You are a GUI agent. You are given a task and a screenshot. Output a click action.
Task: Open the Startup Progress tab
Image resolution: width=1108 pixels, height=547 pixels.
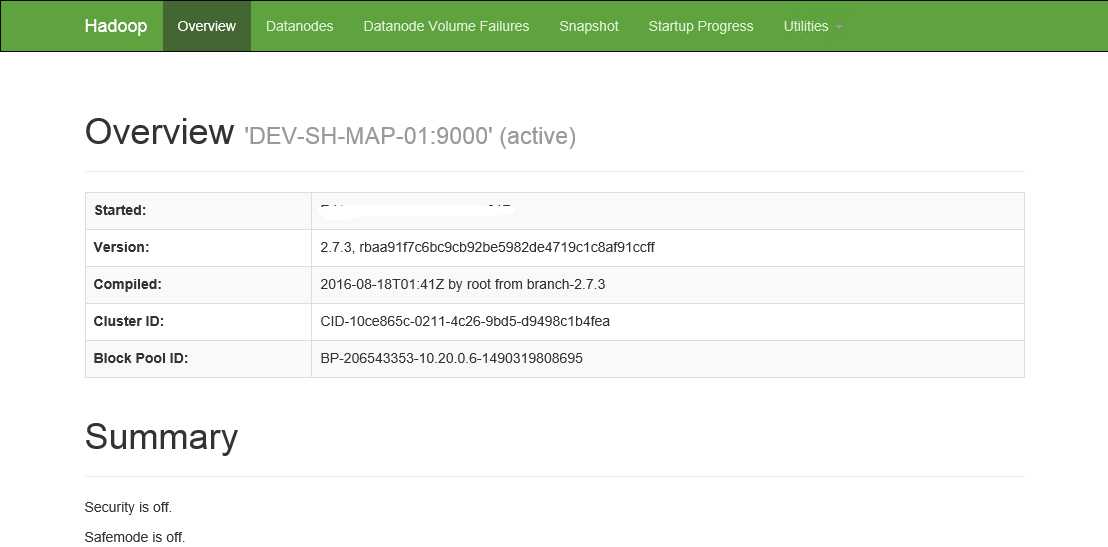tap(701, 26)
